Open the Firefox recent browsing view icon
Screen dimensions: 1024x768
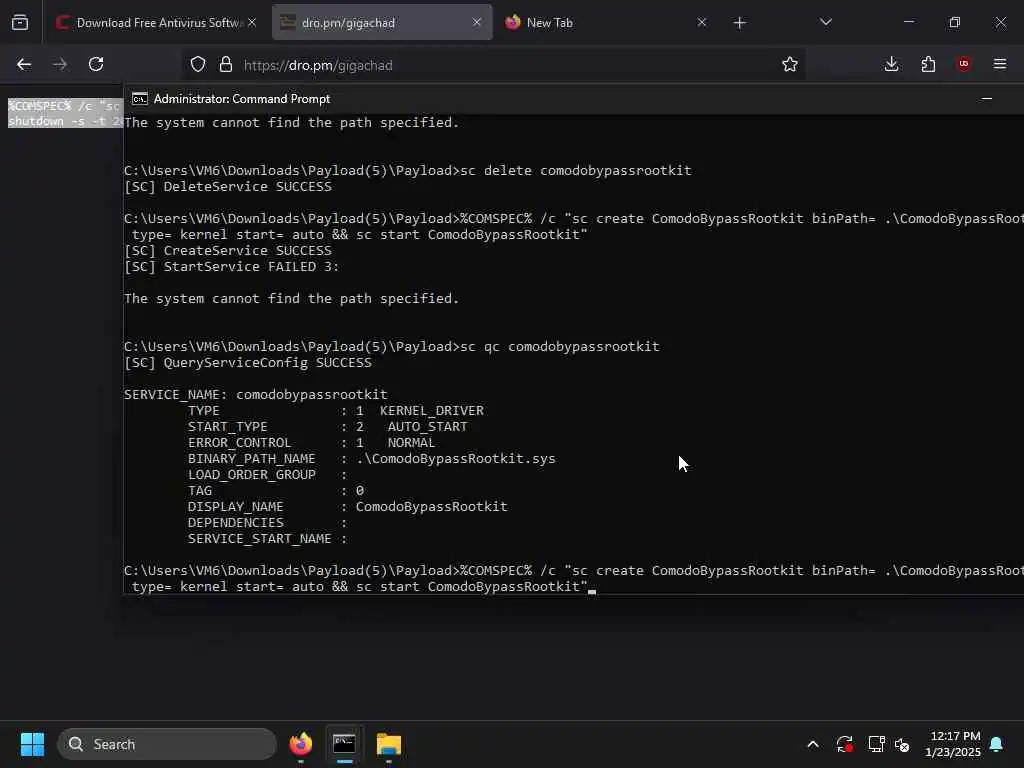tap(20, 23)
